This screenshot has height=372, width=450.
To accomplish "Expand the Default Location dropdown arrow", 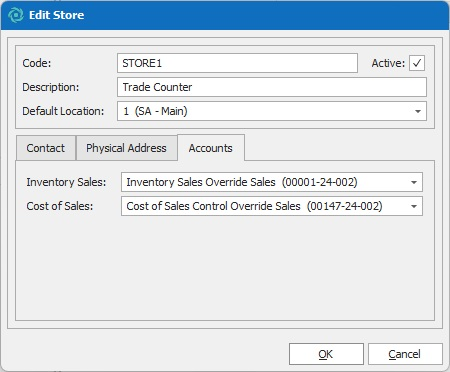I will tap(418, 111).
